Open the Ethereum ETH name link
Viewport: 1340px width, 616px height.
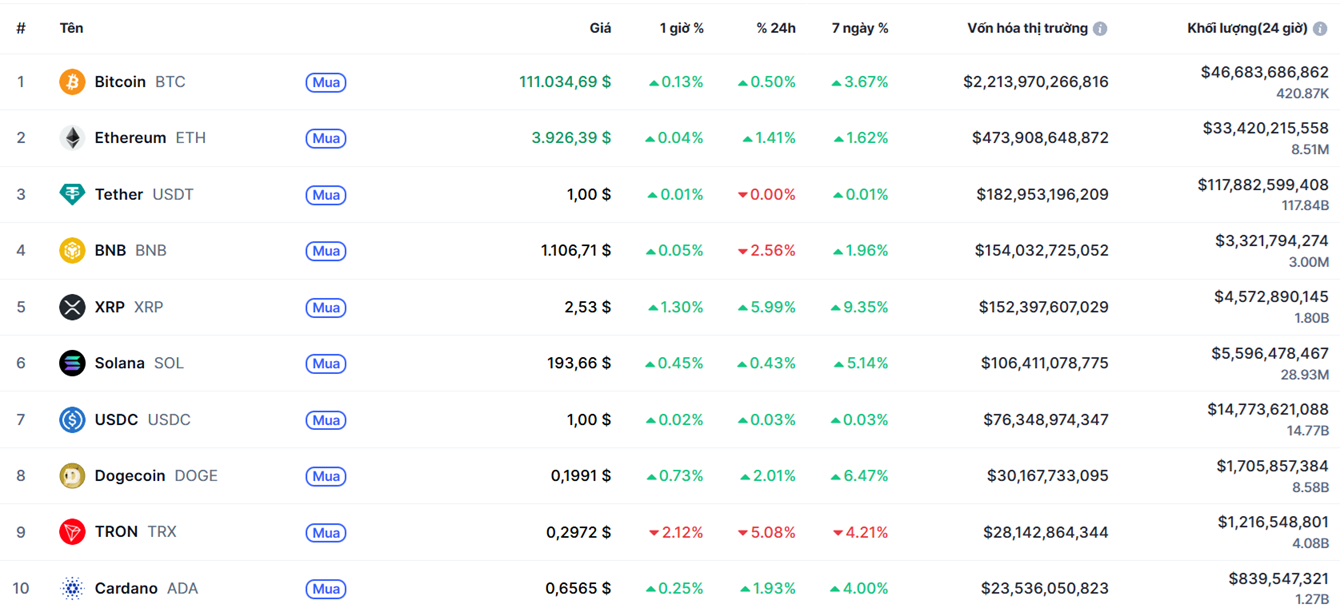pos(149,138)
